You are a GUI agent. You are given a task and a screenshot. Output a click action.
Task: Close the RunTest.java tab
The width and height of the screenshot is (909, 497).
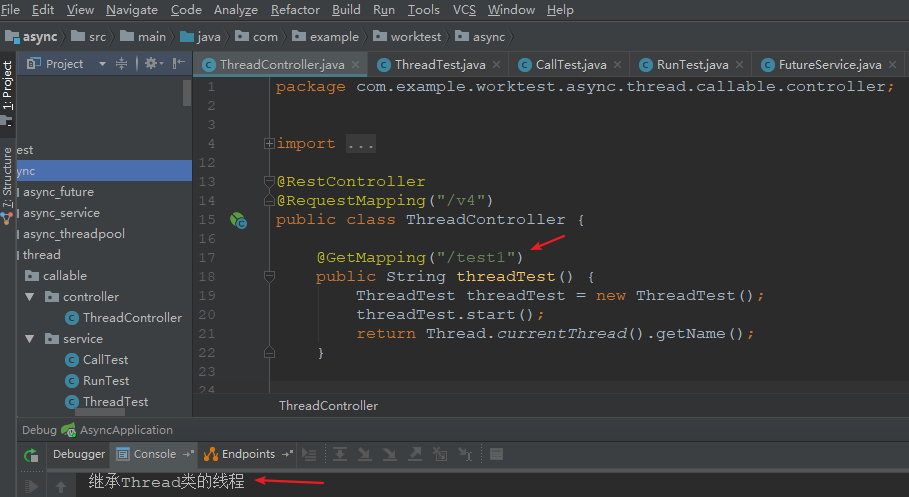[739, 64]
